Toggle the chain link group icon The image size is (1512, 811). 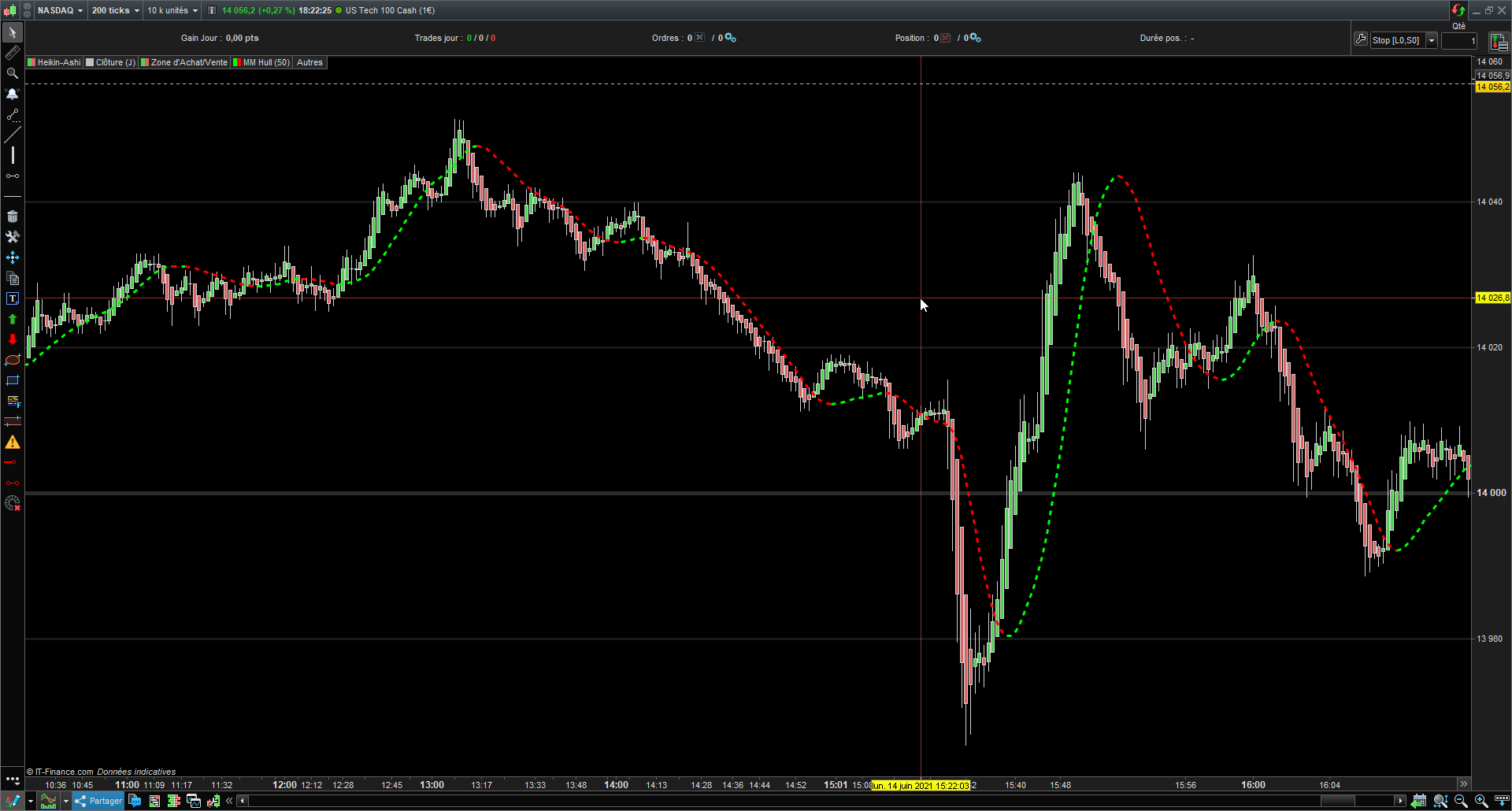pos(27,10)
